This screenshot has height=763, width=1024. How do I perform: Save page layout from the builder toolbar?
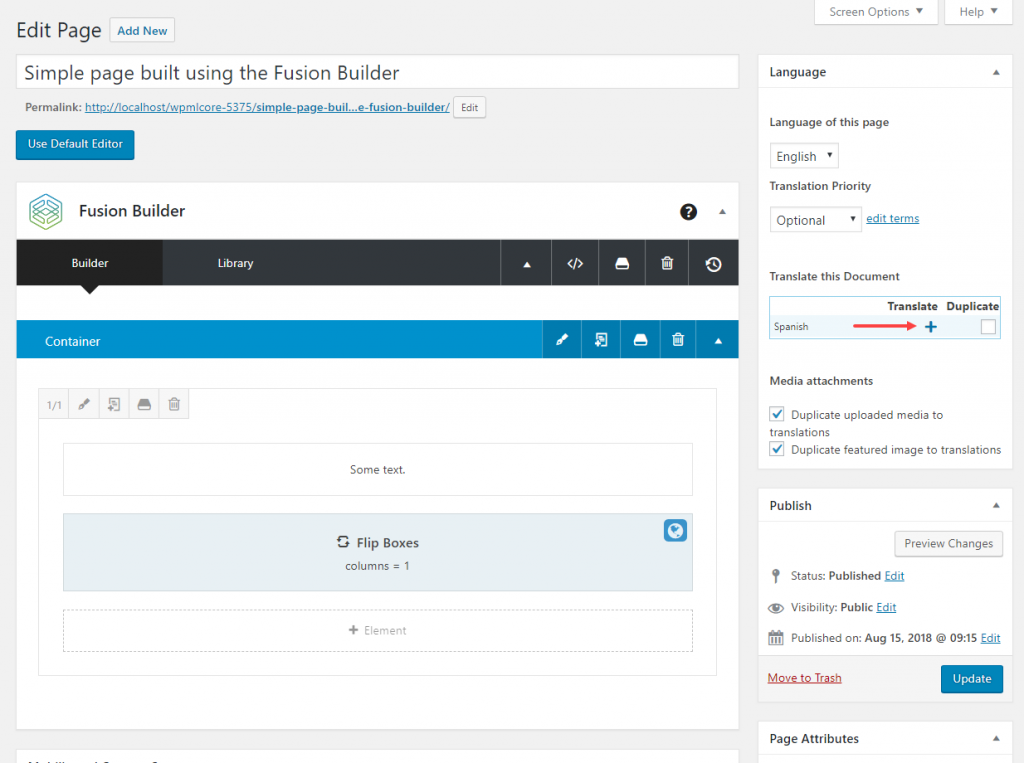[x=622, y=263]
